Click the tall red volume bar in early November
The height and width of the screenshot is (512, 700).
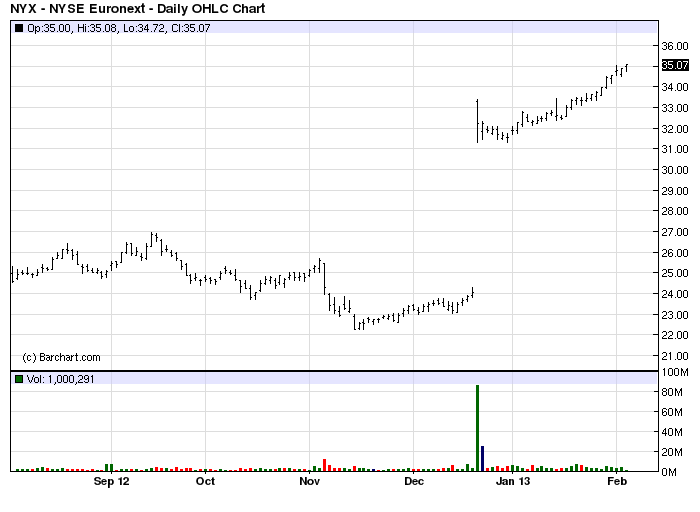pos(325,465)
